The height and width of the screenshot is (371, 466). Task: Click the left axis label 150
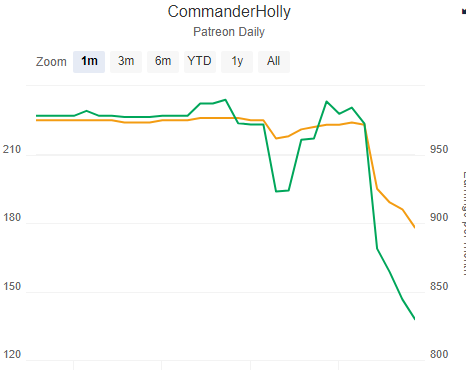[12, 286]
